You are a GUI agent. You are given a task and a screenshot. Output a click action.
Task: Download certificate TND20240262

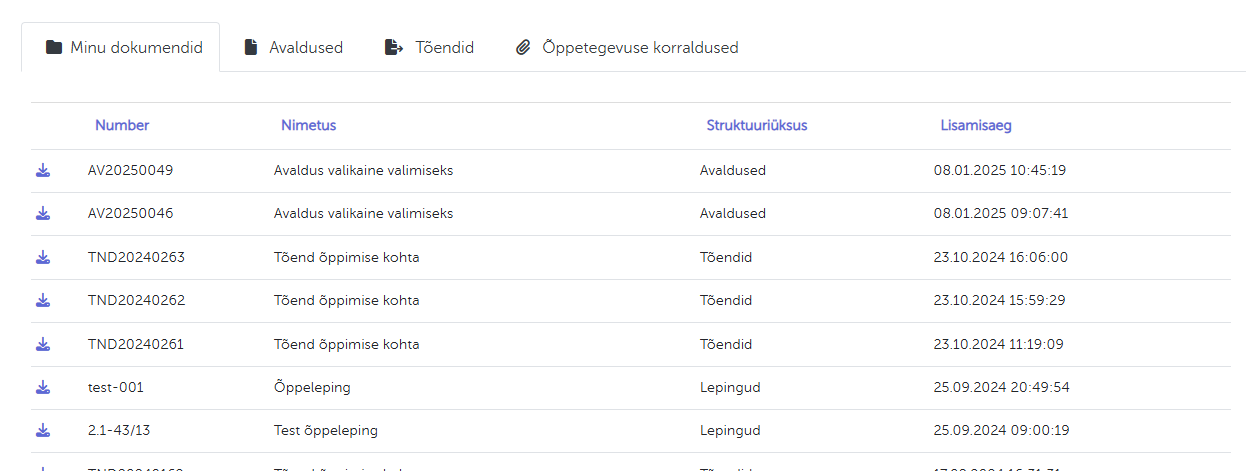click(43, 300)
